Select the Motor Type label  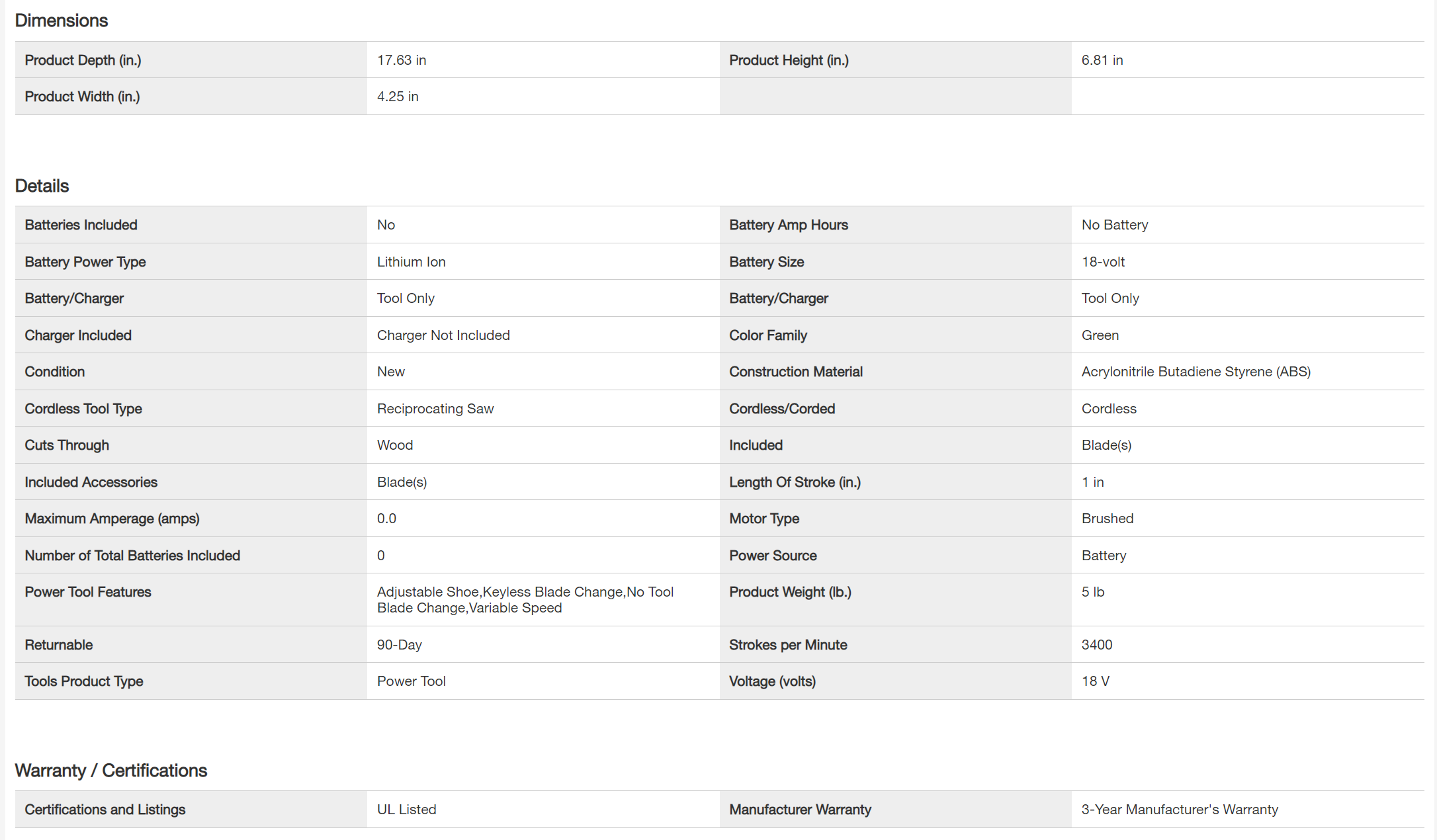[x=764, y=519]
